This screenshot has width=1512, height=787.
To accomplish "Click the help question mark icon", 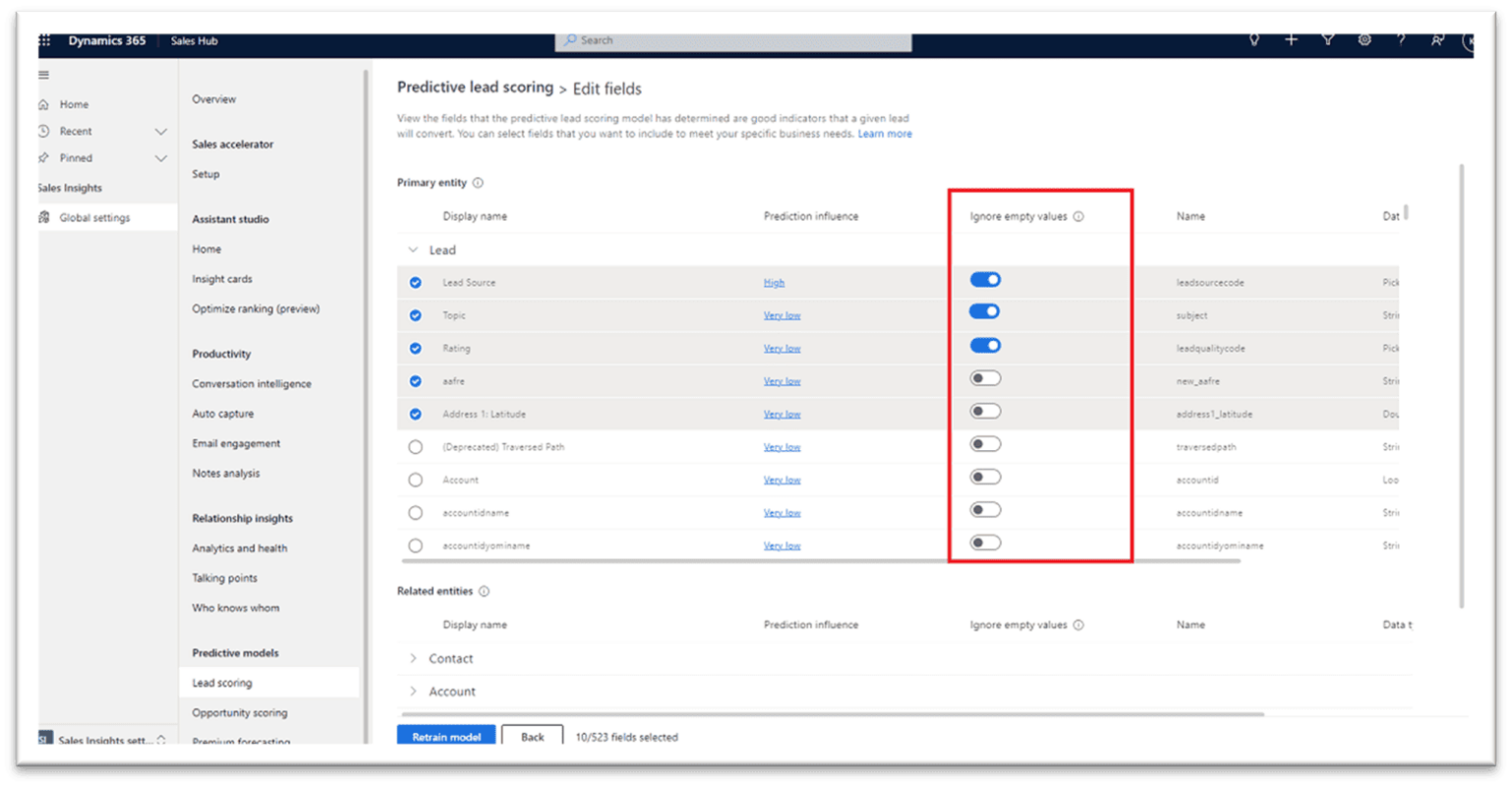I will (x=1401, y=40).
